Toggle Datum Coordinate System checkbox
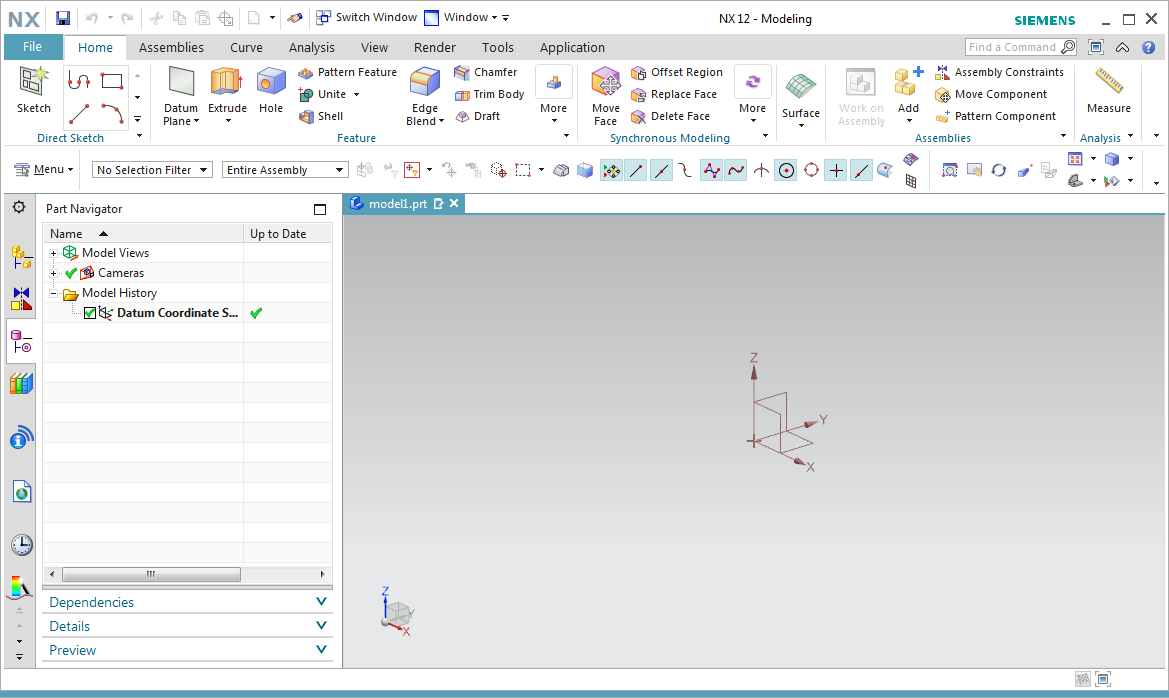Screen dimensions: 1169x698 (x=90, y=313)
